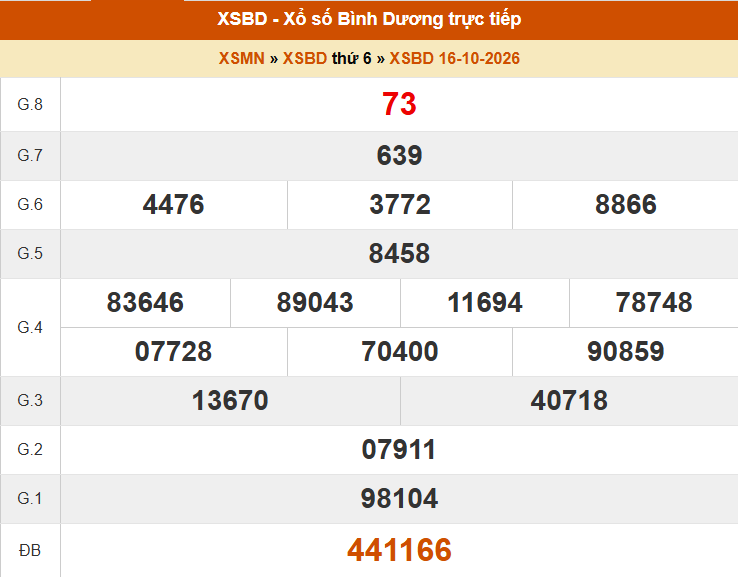Select the ĐB jackpot number 441166

pos(399,550)
